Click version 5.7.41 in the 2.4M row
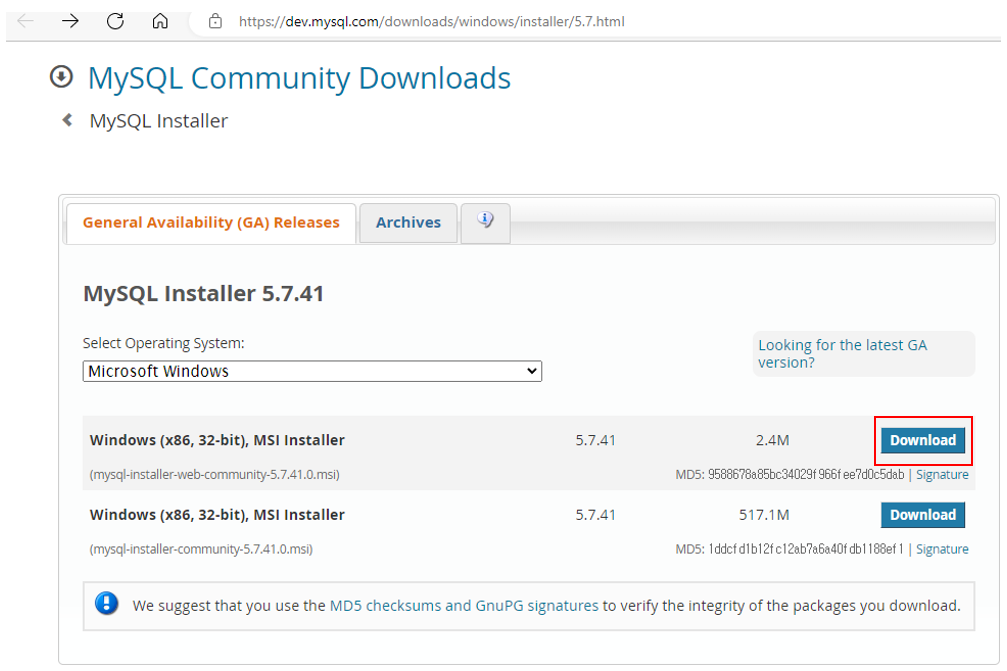 595,440
